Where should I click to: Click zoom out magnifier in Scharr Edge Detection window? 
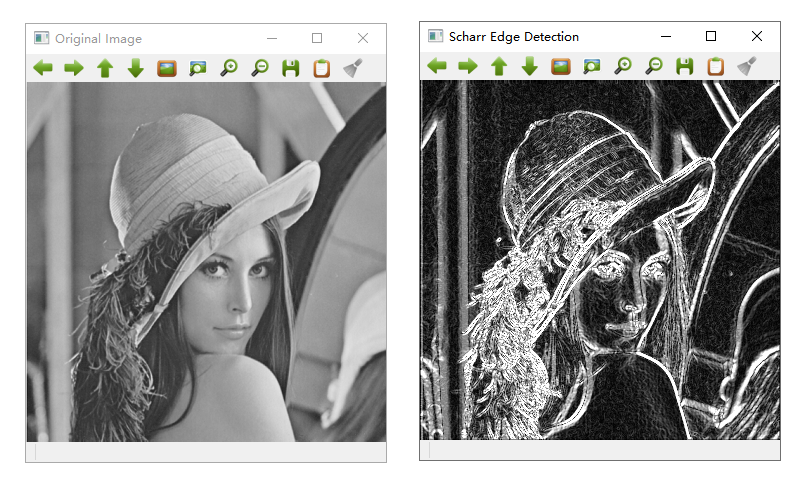[654, 66]
